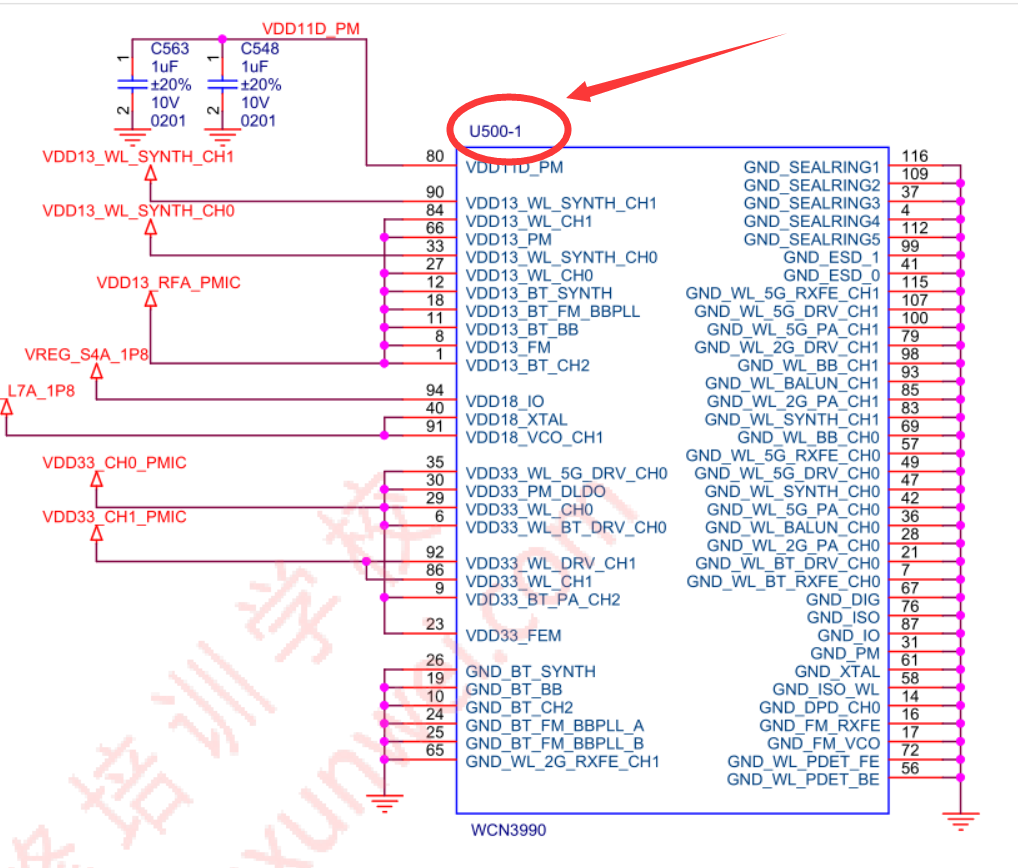Click pin name VDD33_WL_5G_DRV_CH0
Viewport: 1018px width, 868px height.
[x=567, y=473]
